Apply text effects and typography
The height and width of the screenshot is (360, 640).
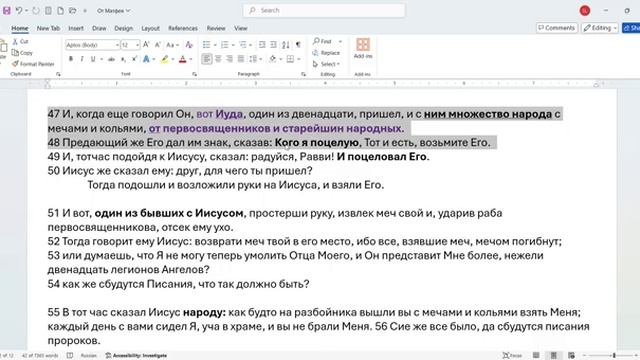[x=146, y=59]
